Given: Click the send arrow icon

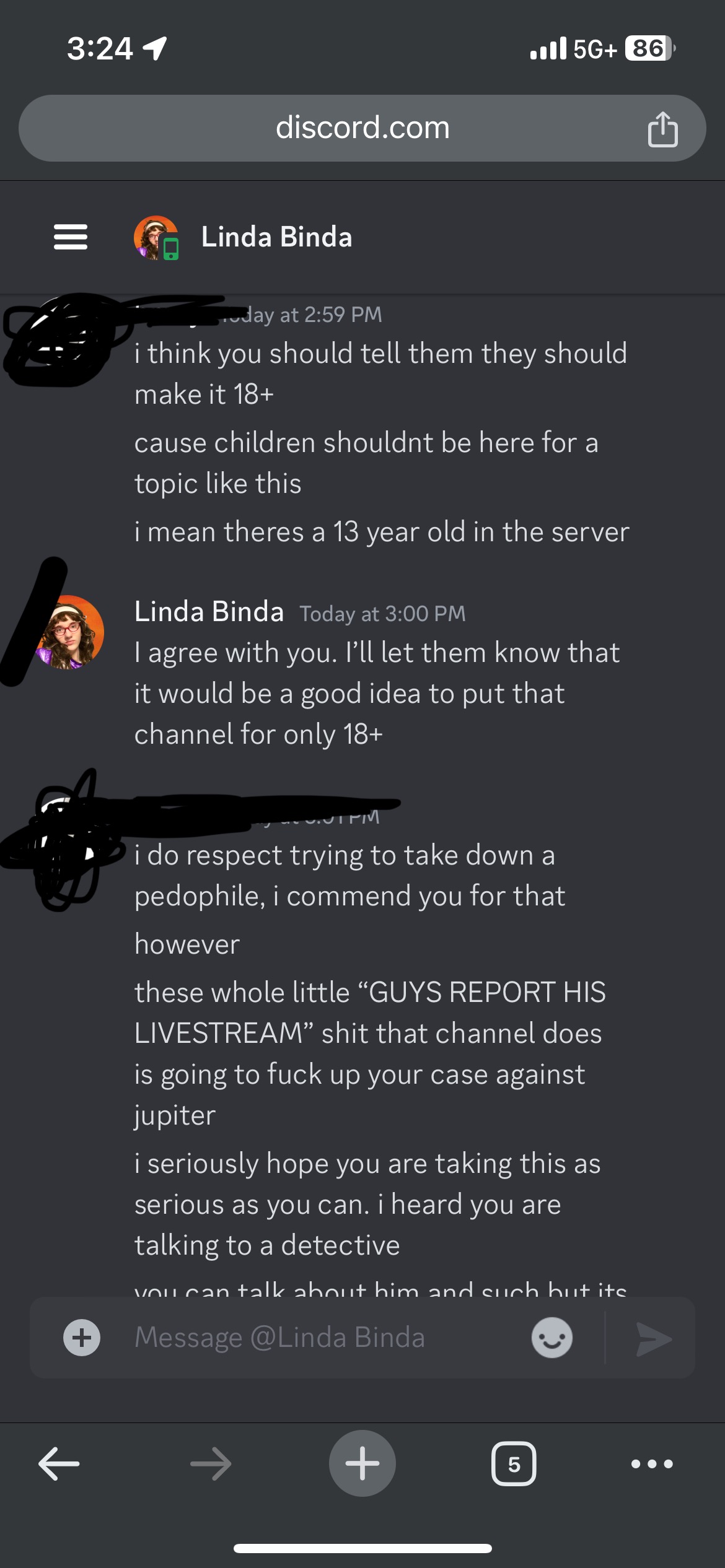Looking at the screenshot, I should pos(654,1339).
